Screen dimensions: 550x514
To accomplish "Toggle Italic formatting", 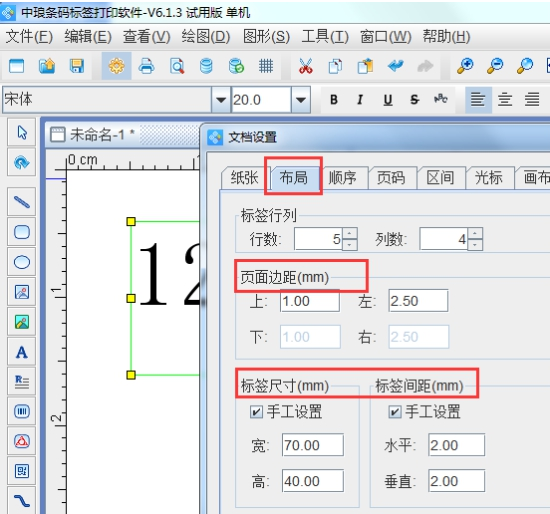I will [360, 100].
